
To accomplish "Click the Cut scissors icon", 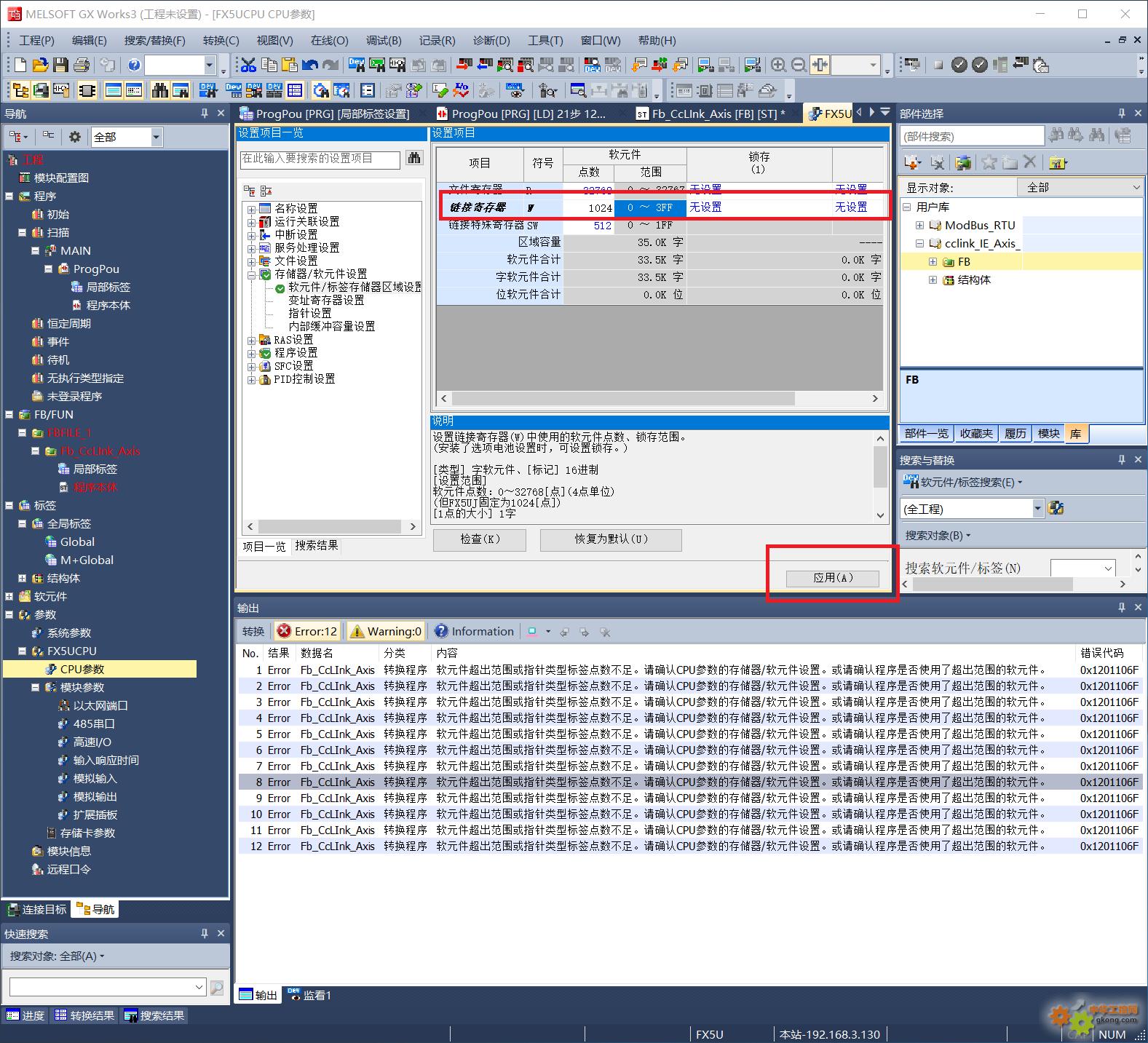I will click(x=248, y=66).
